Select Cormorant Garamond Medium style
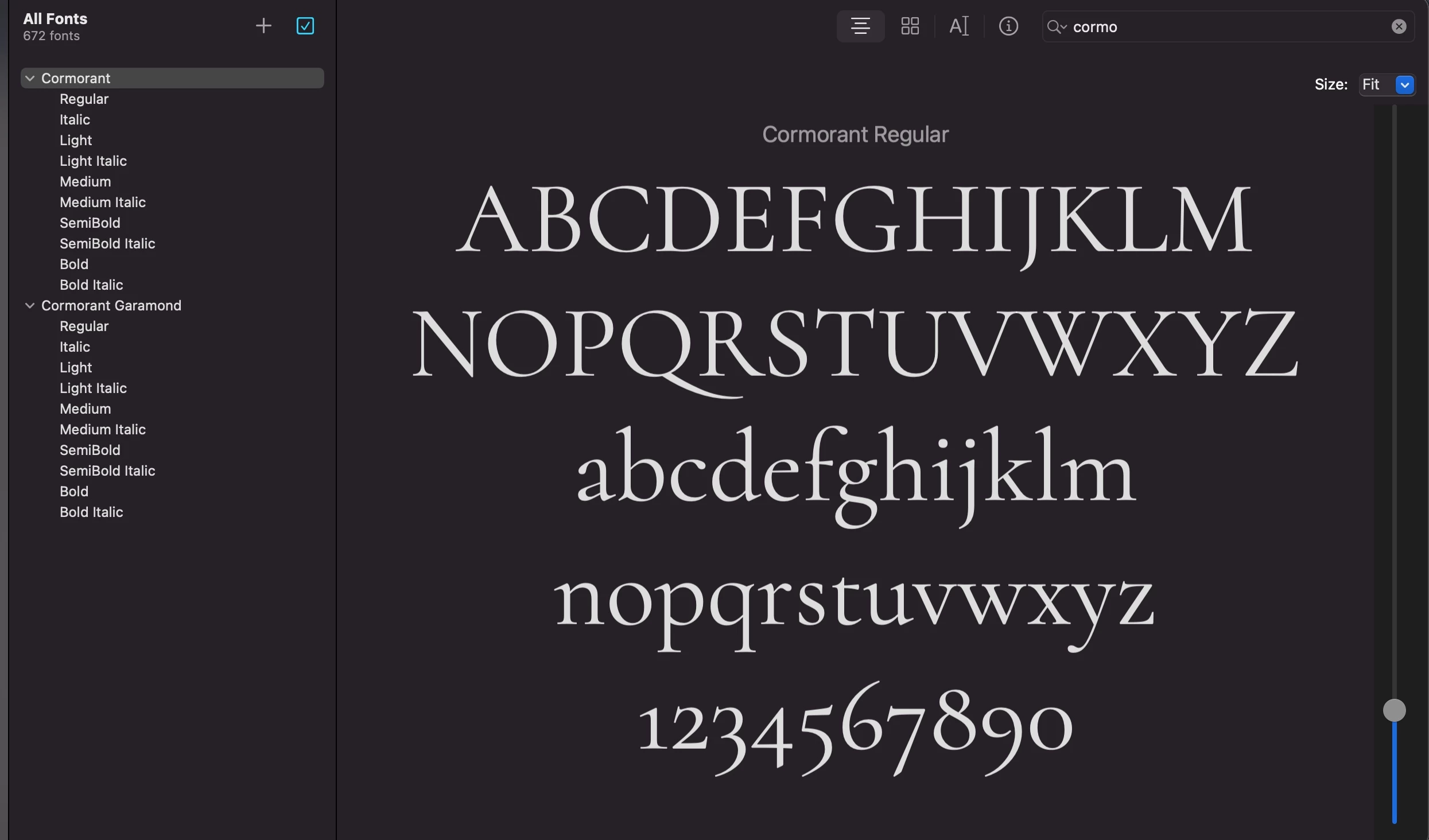Image resolution: width=1429 pixels, height=840 pixels. (x=86, y=409)
